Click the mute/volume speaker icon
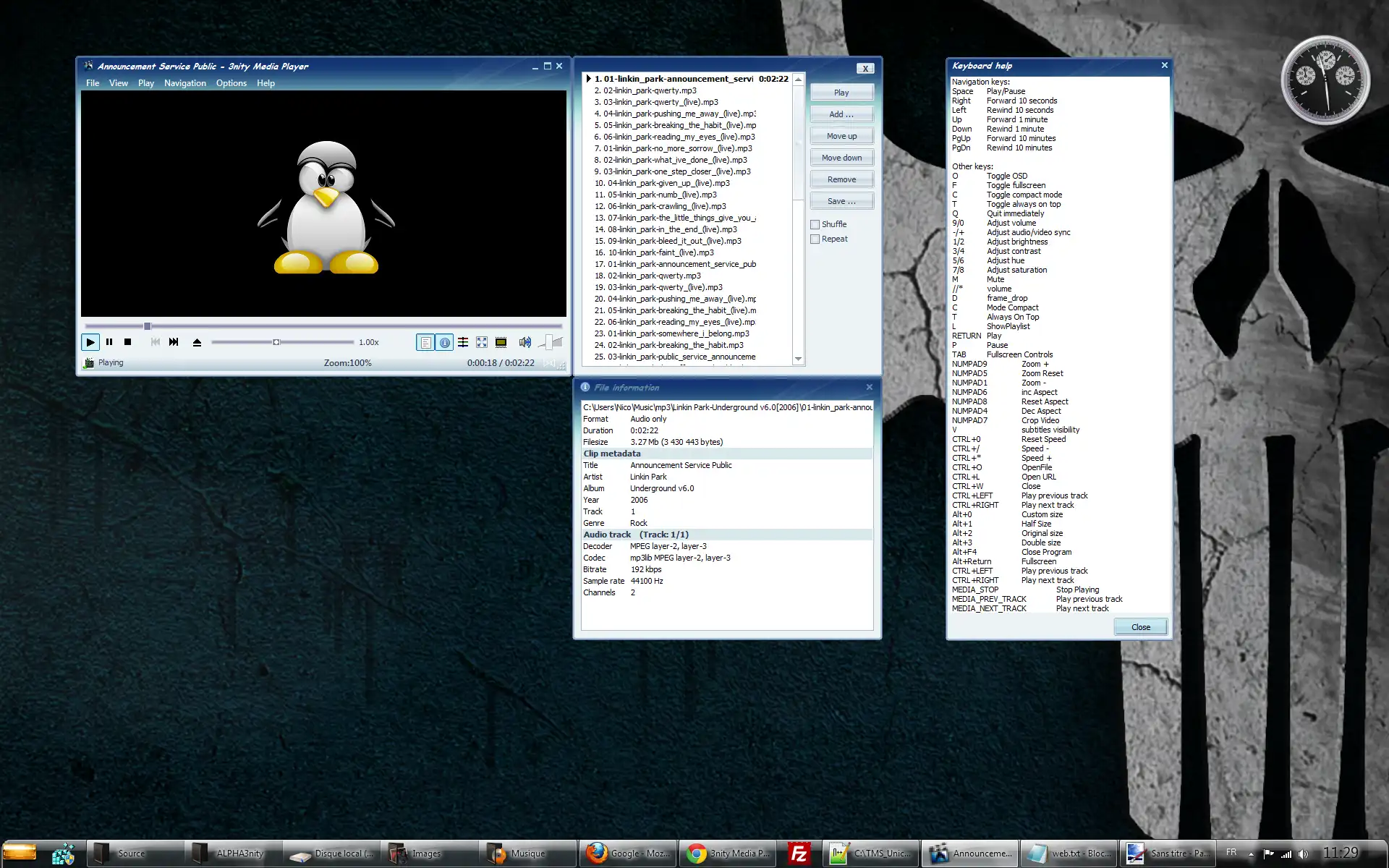Viewport: 1389px width, 868px height. (x=524, y=342)
